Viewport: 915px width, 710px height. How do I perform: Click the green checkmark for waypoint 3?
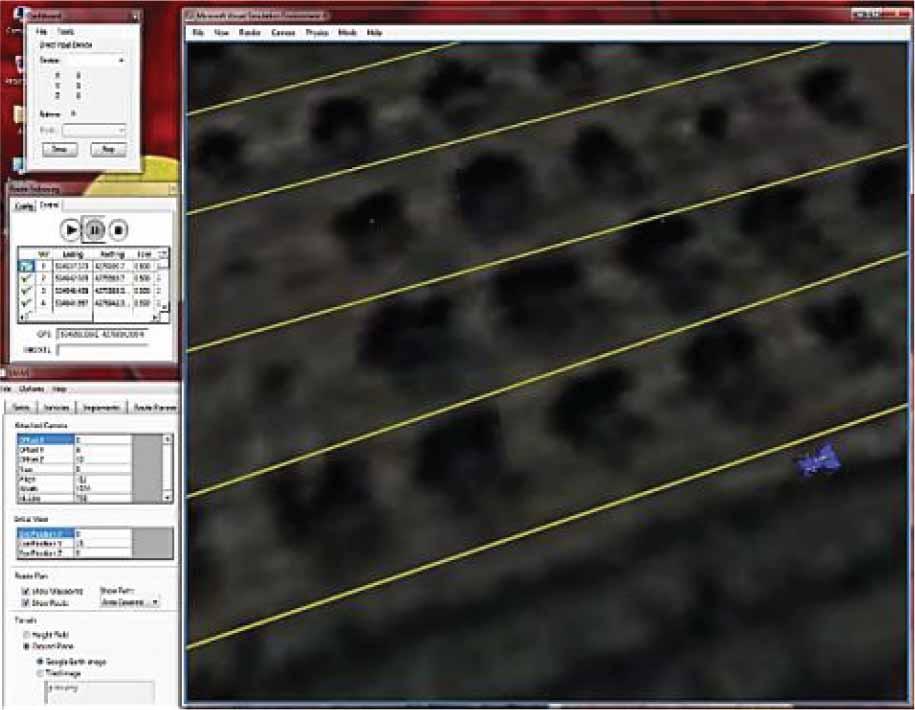pos(26,290)
